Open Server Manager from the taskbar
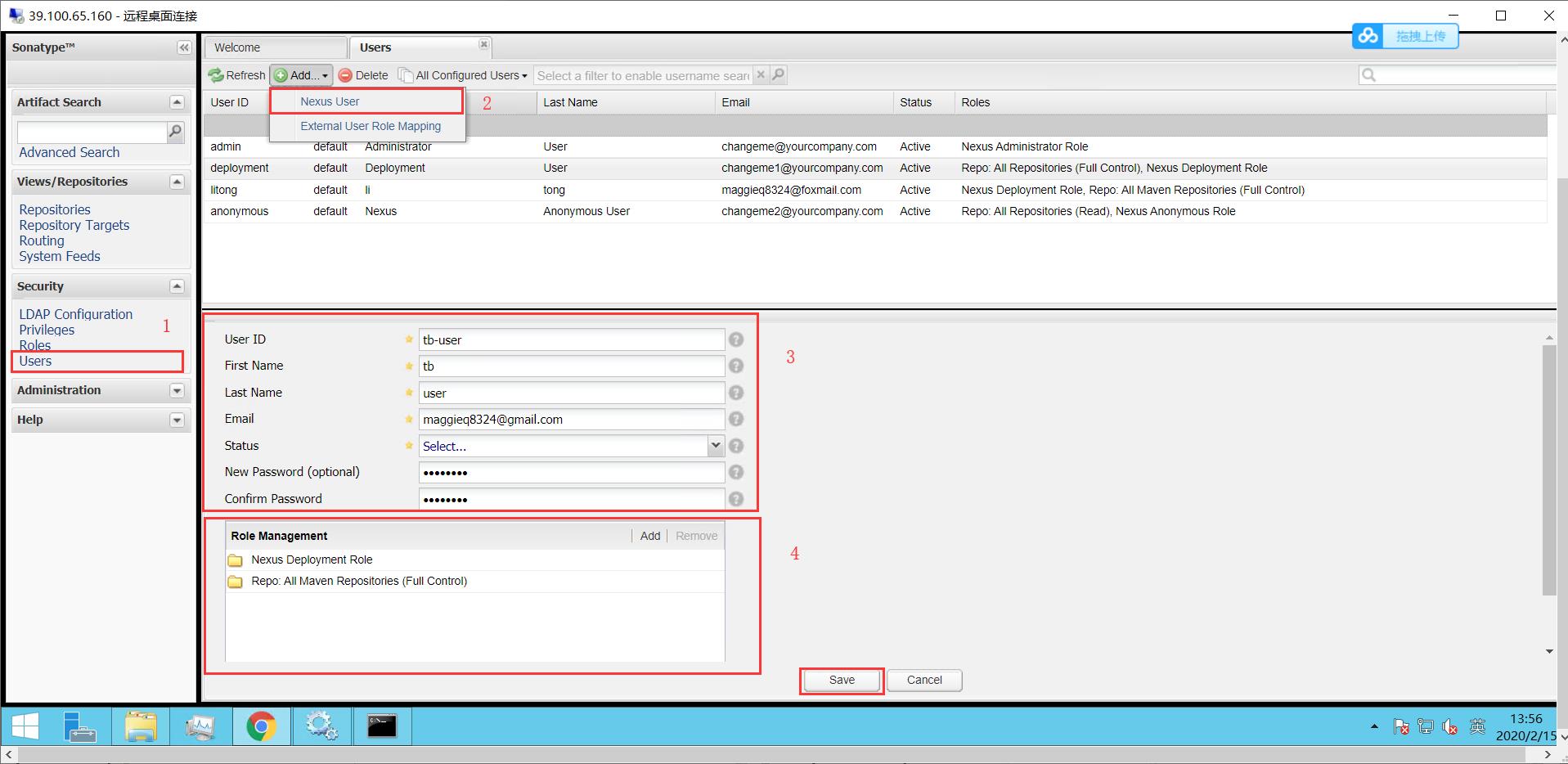 tap(80, 726)
